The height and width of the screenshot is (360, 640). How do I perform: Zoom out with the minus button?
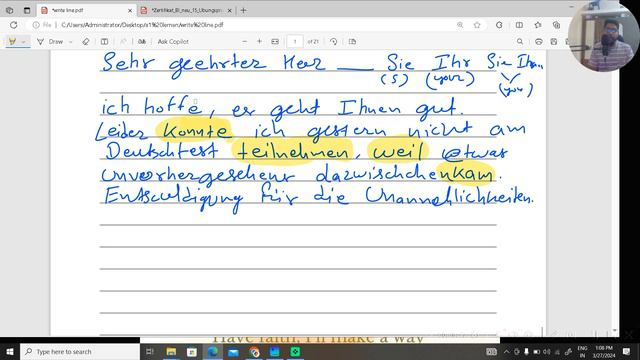coord(244,42)
